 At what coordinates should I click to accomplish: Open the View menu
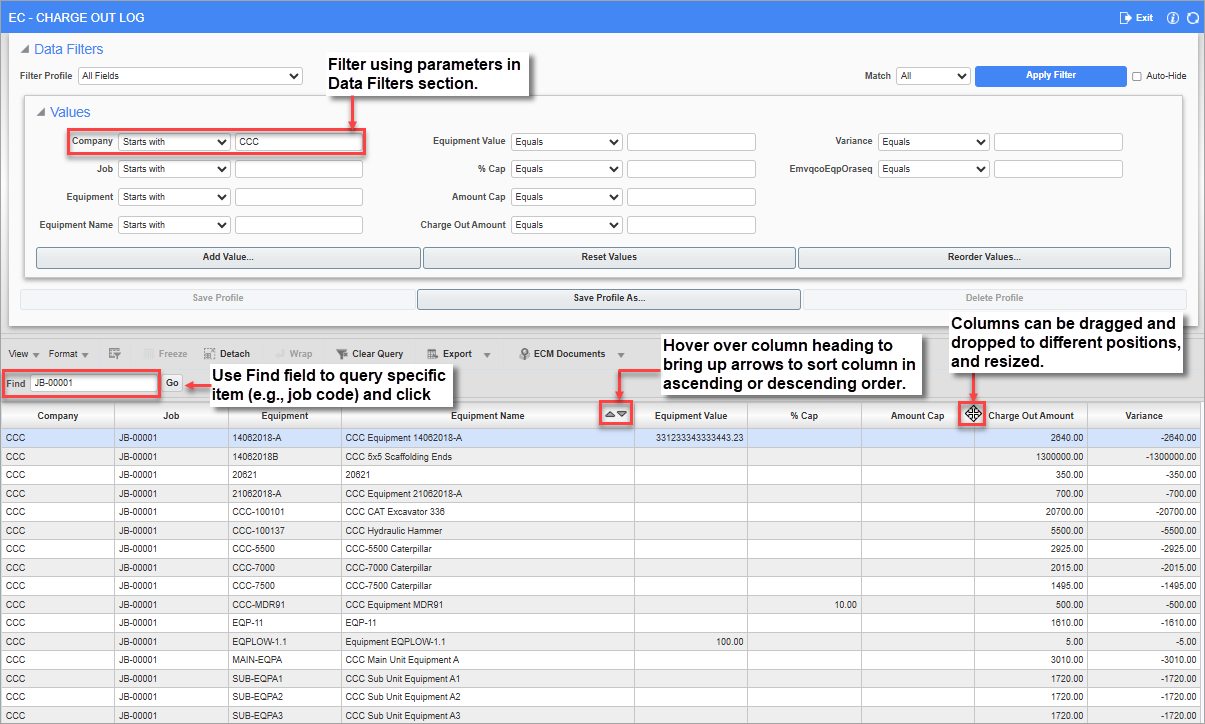[x=24, y=354]
